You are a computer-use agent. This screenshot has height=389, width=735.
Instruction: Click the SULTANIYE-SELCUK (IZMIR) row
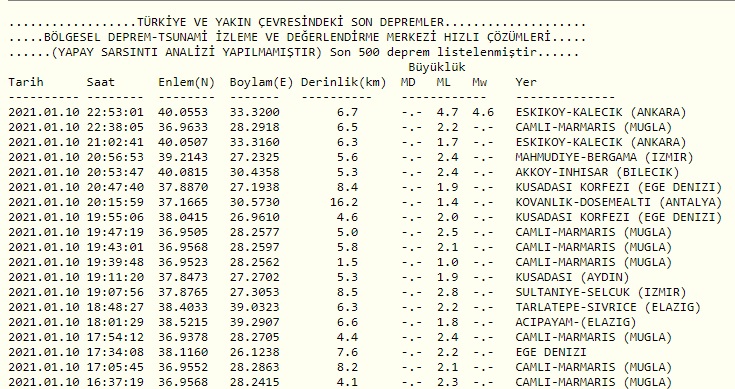[347, 292]
